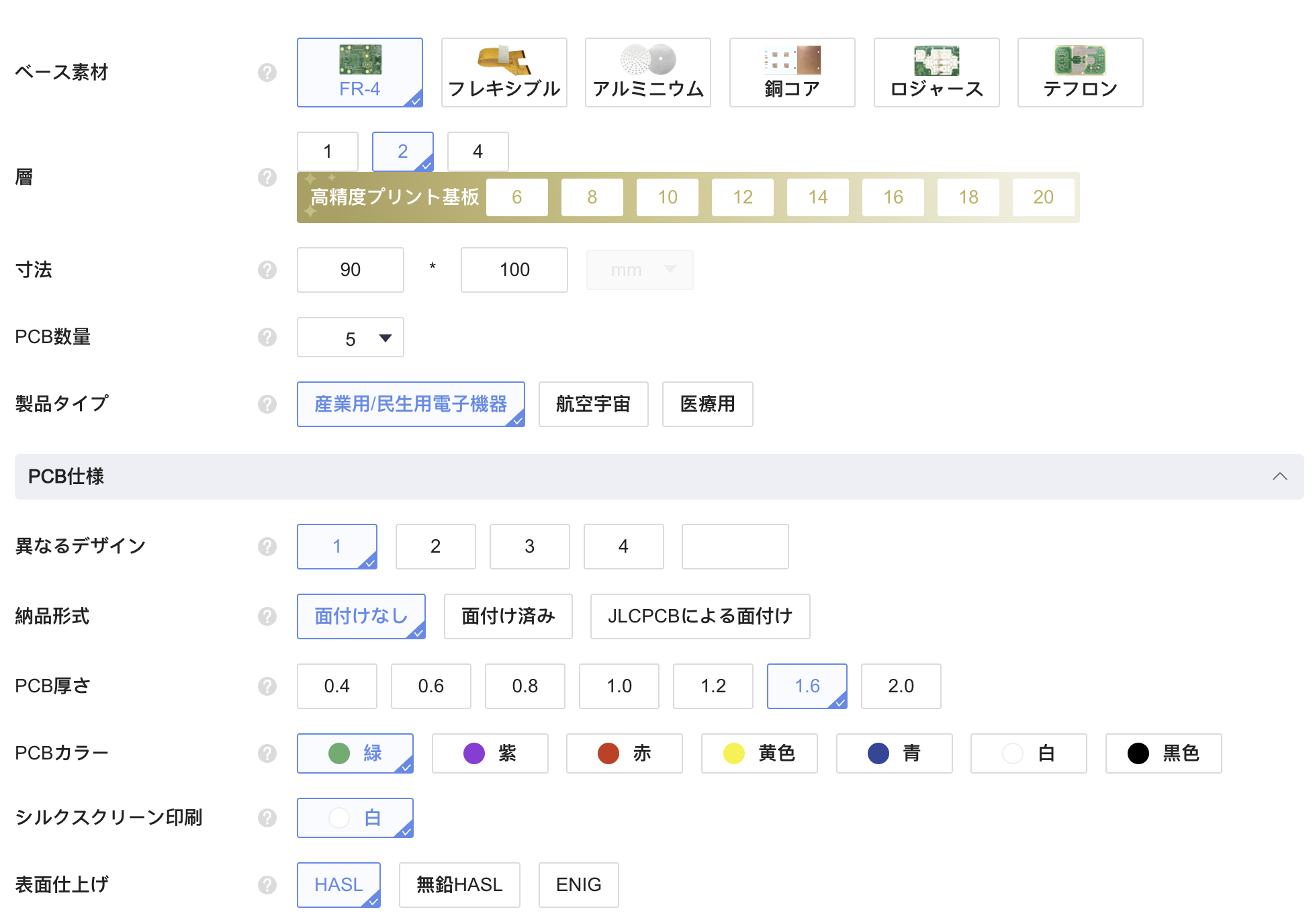Click help icon next to シルクスクリーン印刷
Viewport: 1315px width, 924px height.
267,818
